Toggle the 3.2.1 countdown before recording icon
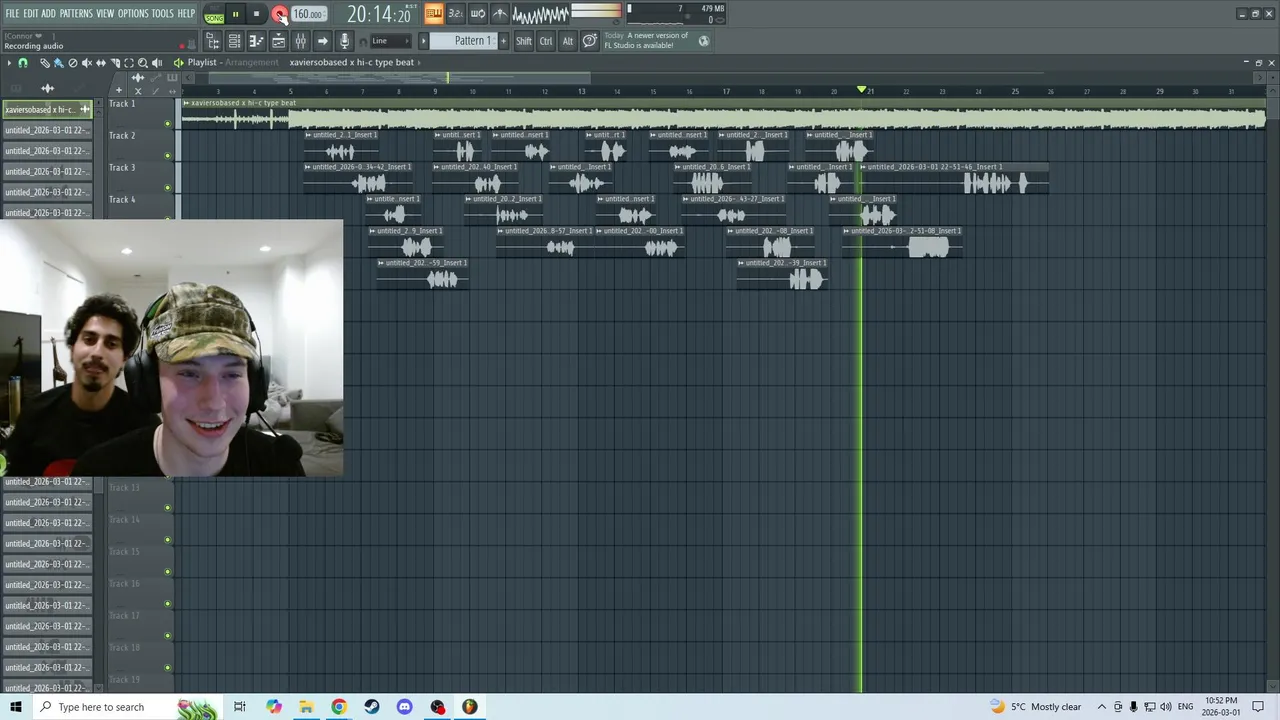1280x720 pixels. pyautogui.click(x=455, y=13)
